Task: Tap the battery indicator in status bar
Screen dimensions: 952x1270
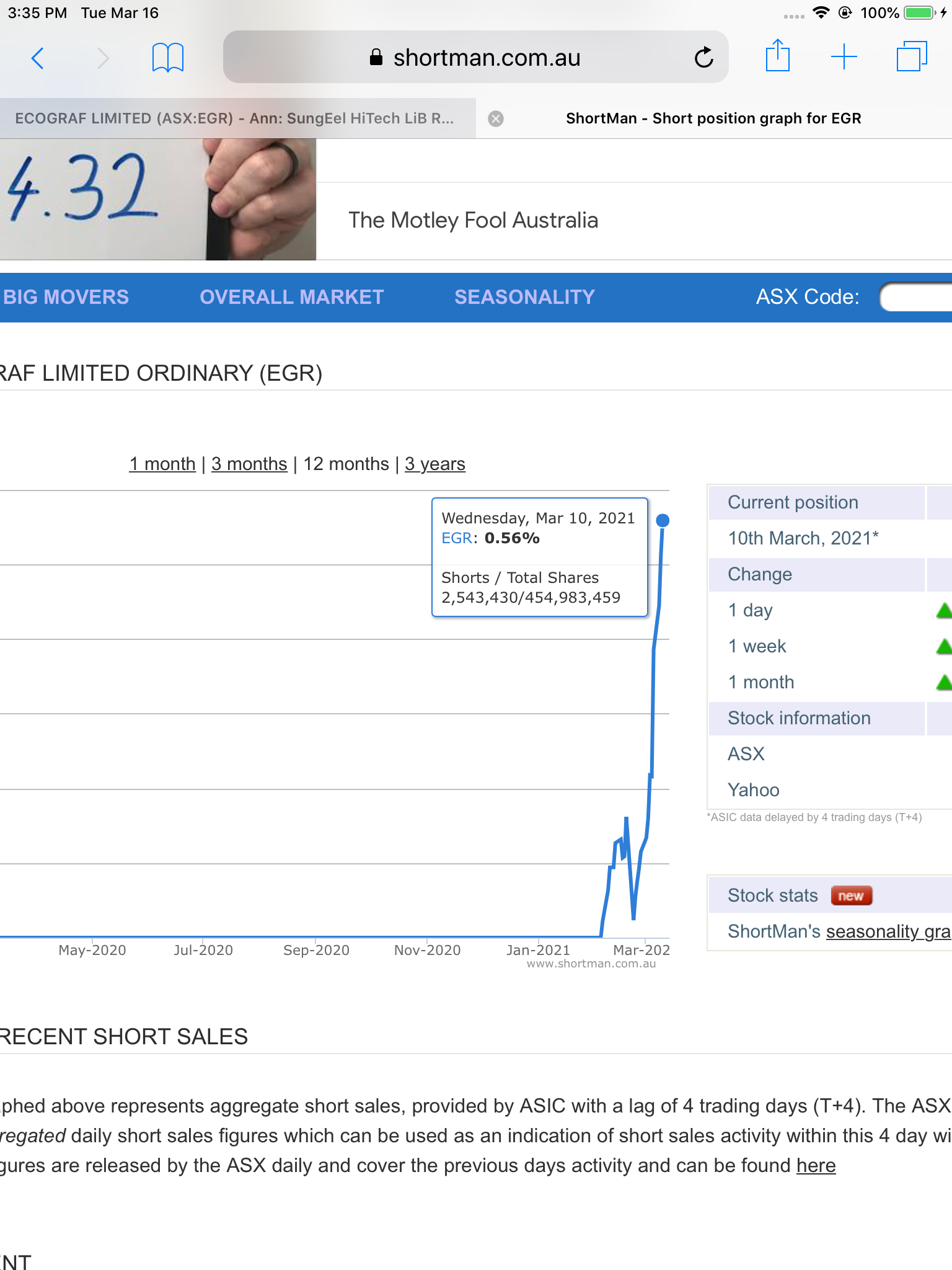Action: 920,12
